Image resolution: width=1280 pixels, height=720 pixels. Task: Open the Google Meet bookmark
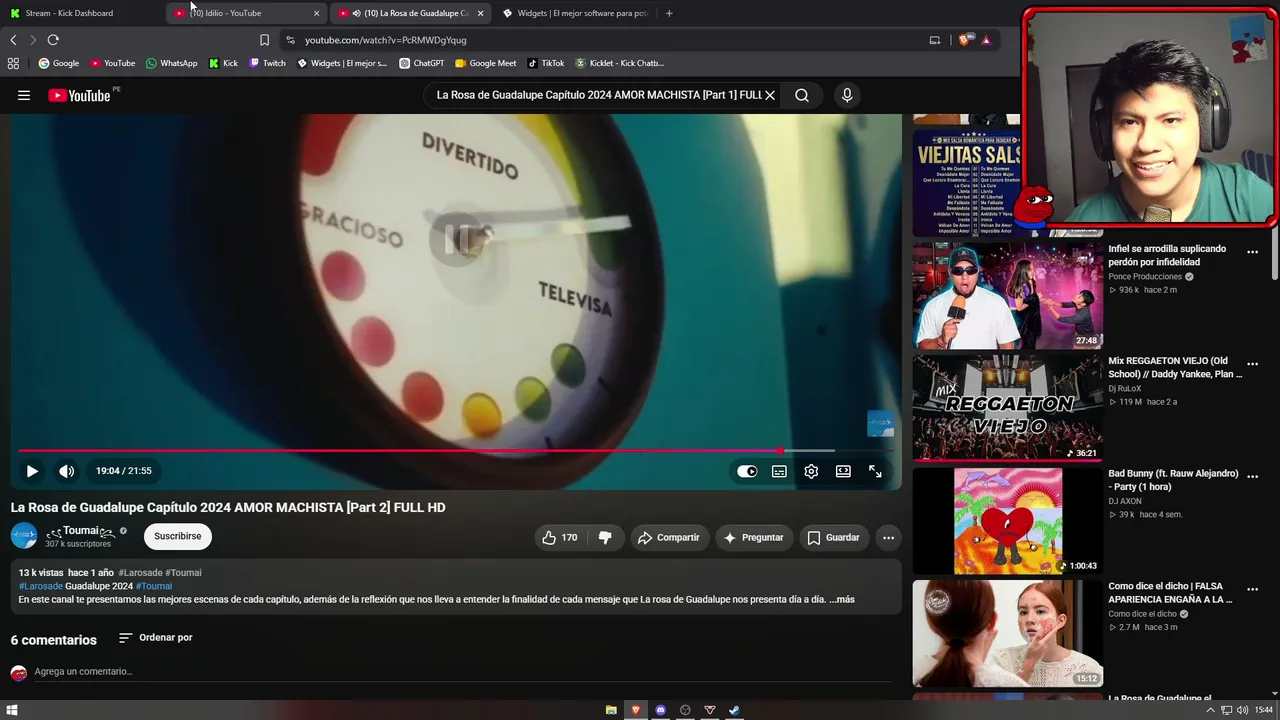486,63
